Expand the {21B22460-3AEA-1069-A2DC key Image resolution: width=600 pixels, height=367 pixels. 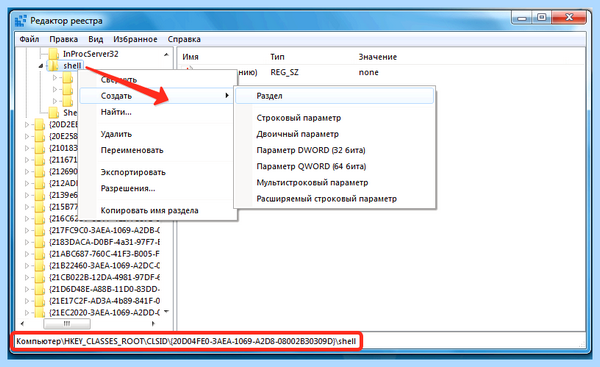pos(27,266)
